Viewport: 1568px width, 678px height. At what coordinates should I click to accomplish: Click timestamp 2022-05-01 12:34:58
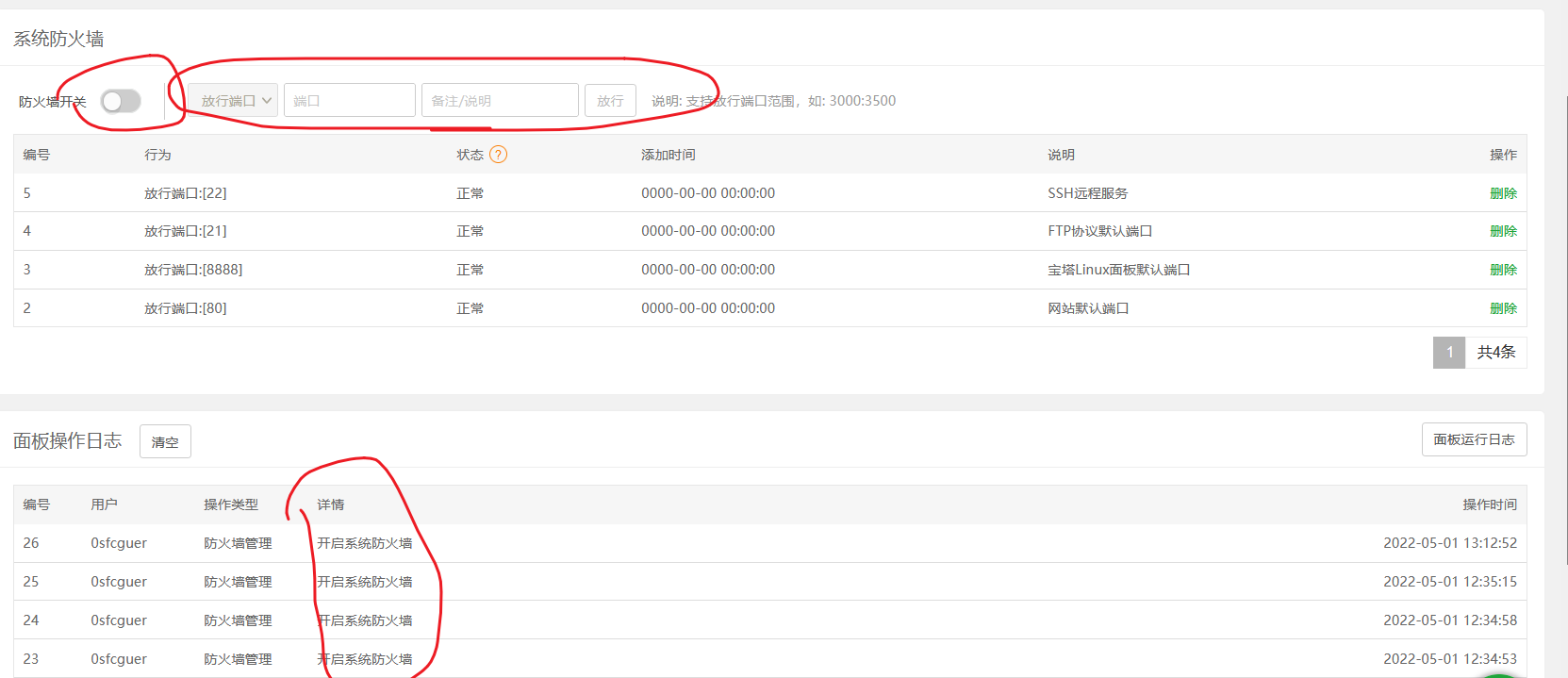tap(1450, 620)
